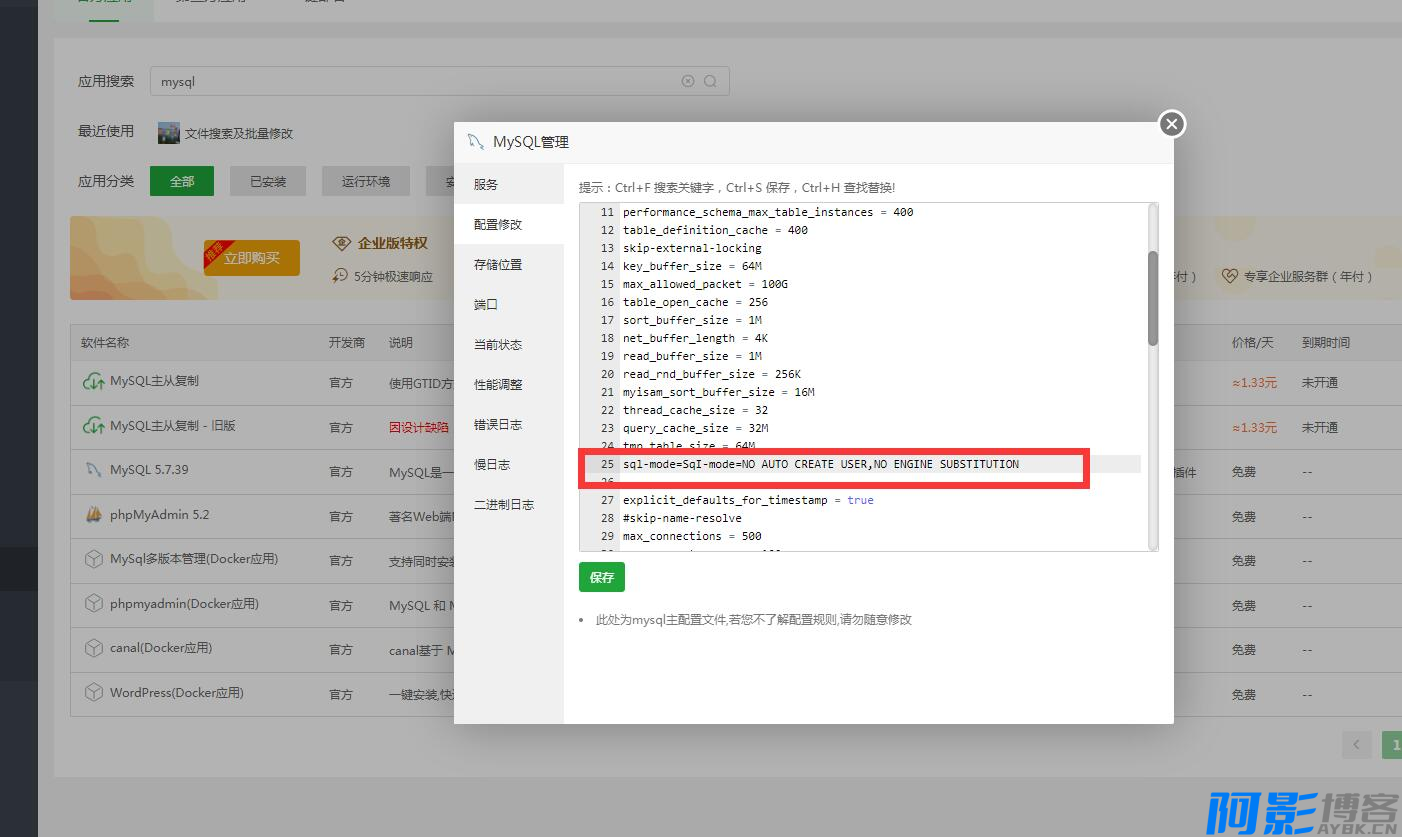Switch to the 存储位置 tab
1402x837 pixels.
click(509, 265)
